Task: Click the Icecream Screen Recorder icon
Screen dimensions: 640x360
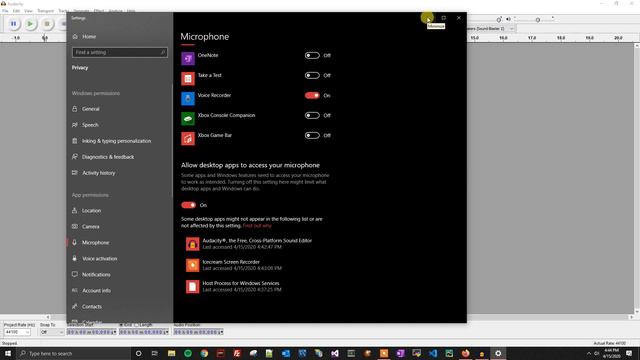Action: click(193, 265)
